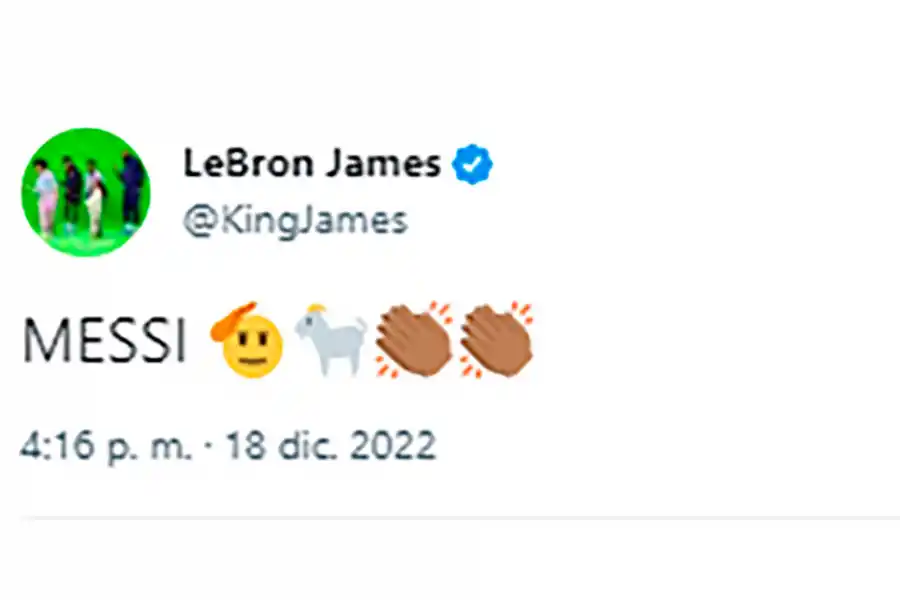900x600 pixels.
Task: Click the word MESSI in the tweet
Action: (x=104, y=343)
